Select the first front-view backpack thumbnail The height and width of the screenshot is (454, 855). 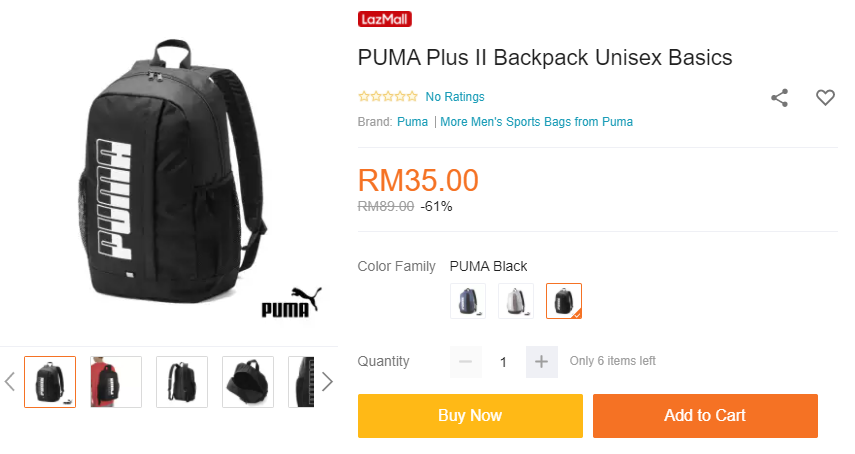50,382
